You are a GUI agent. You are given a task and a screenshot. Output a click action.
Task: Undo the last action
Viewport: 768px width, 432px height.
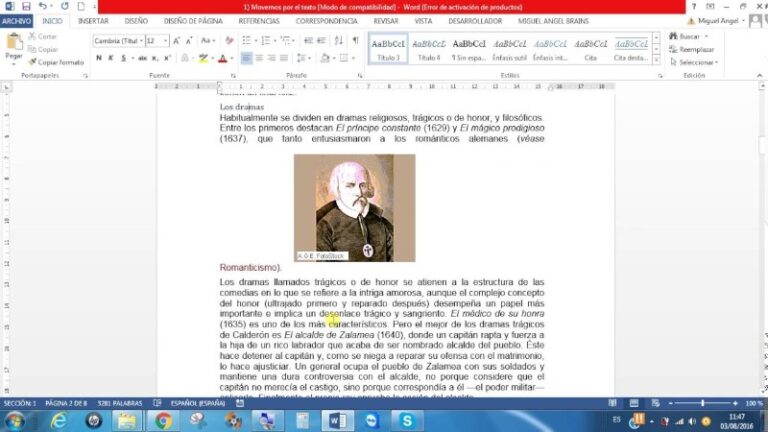click(43, 6)
